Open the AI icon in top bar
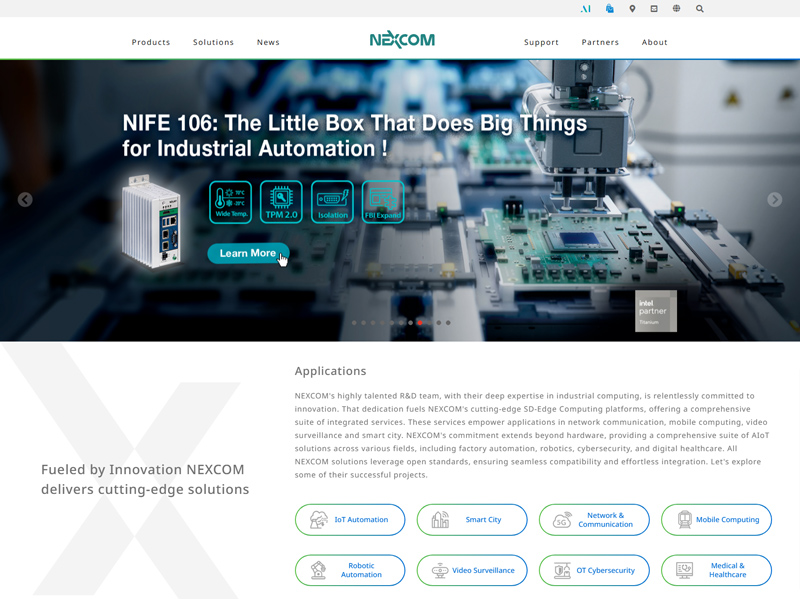 586,9
